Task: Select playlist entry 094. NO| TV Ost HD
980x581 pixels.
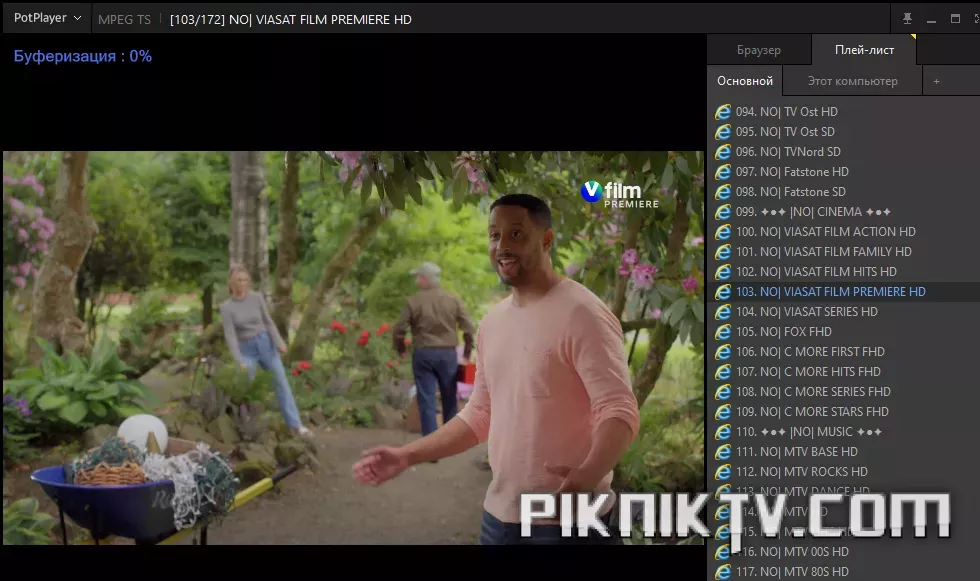Action: coord(844,112)
